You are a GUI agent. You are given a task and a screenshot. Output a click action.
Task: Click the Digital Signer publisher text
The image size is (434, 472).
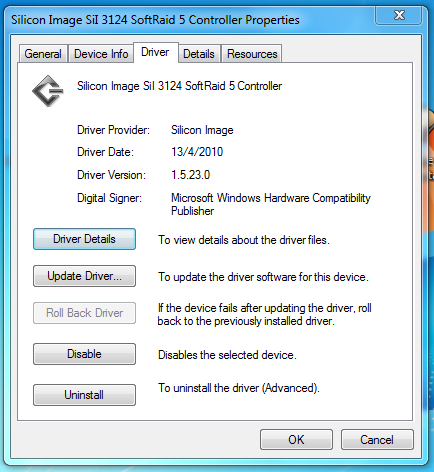click(271, 204)
